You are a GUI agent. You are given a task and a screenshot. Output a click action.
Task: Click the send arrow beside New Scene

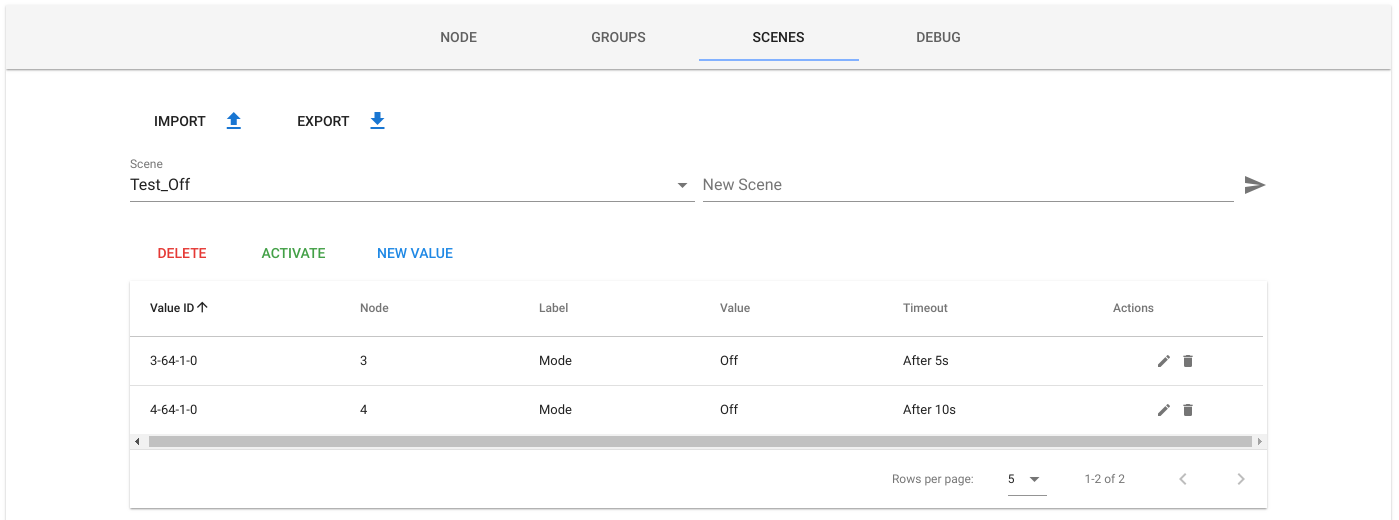[x=1254, y=185]
